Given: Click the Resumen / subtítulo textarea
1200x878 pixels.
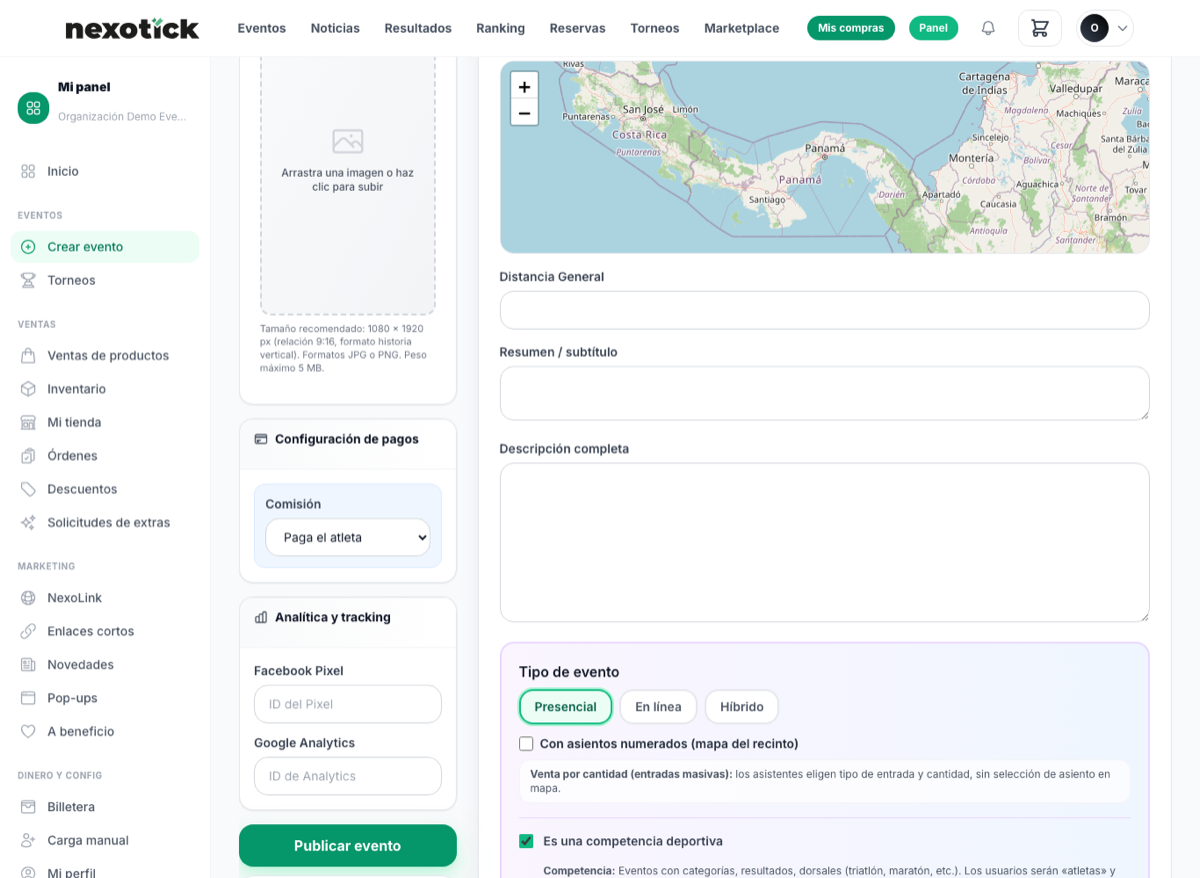Looking at the screenshot, I should point(825,393).
